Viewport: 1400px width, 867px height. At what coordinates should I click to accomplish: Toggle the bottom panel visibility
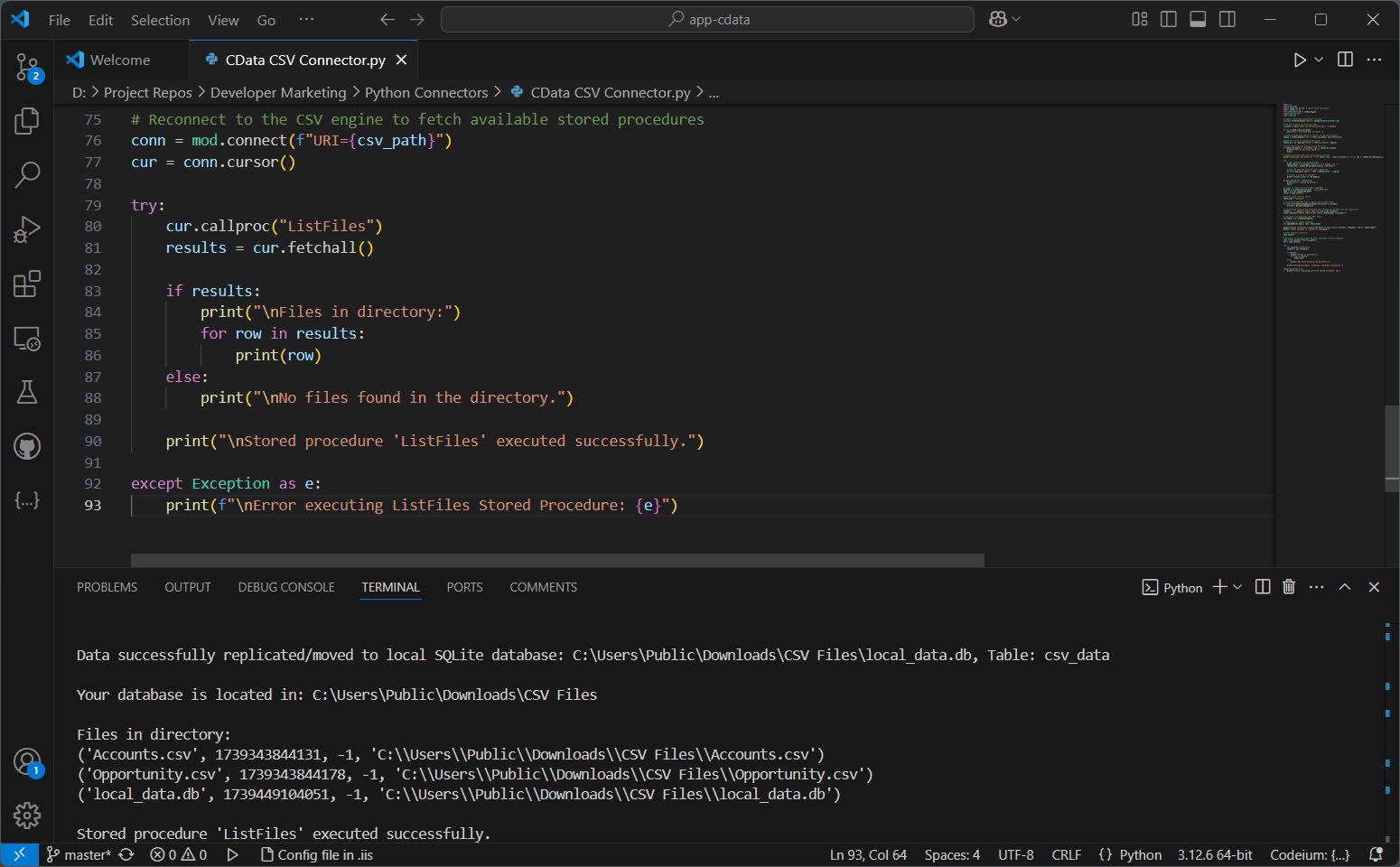coord(1198,19)
